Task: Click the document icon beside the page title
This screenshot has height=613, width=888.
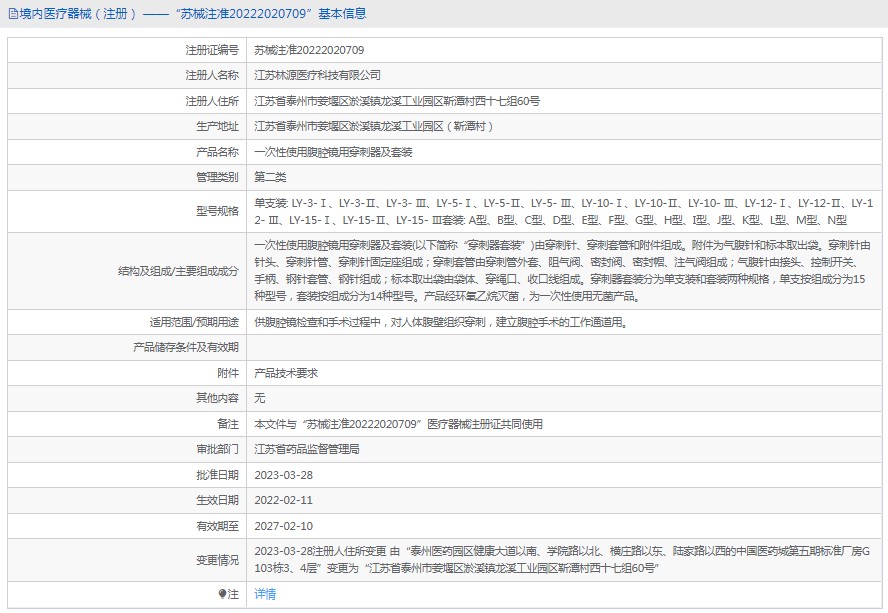Action: 11,14
